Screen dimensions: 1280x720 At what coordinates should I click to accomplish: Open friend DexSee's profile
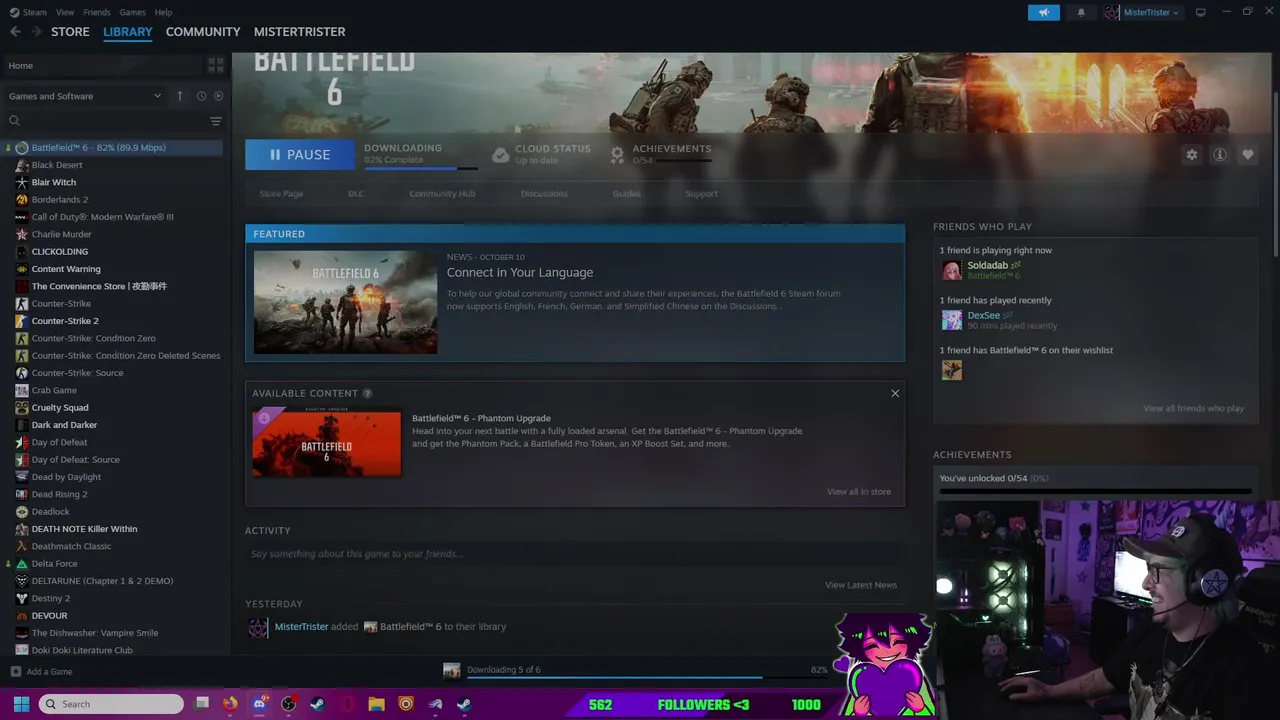(983, 316)
